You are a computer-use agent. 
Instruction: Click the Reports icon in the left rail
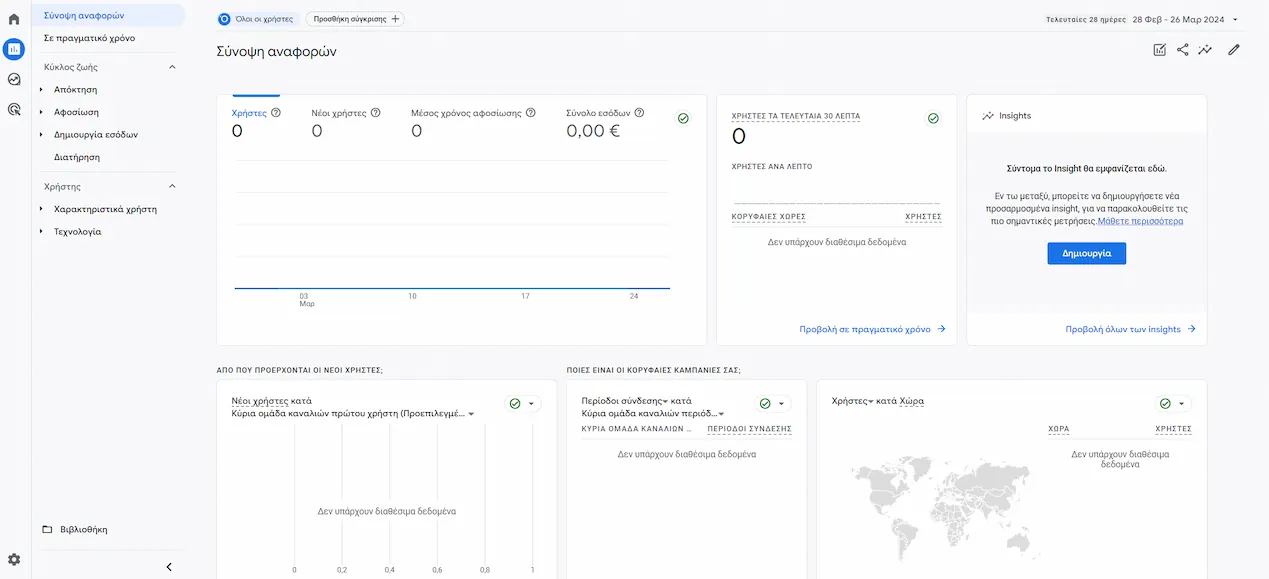[x=13, y=48]
